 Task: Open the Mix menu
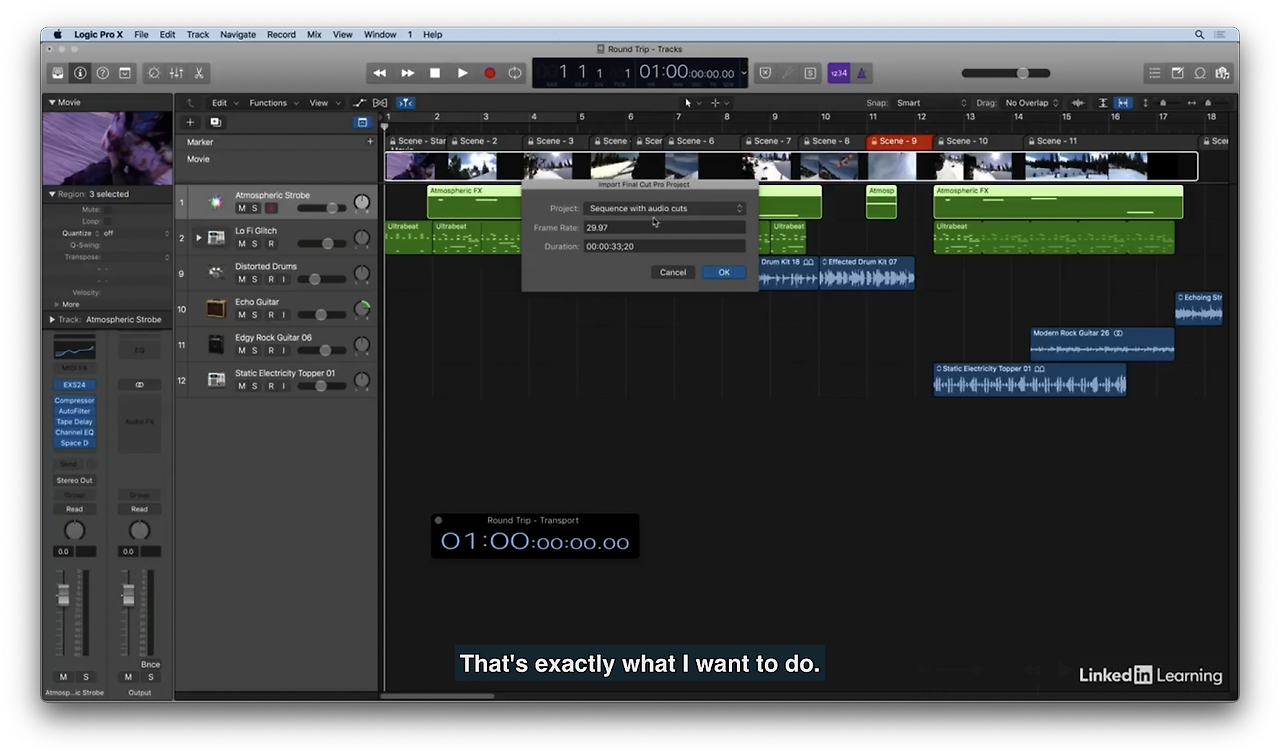coord(314,34)
